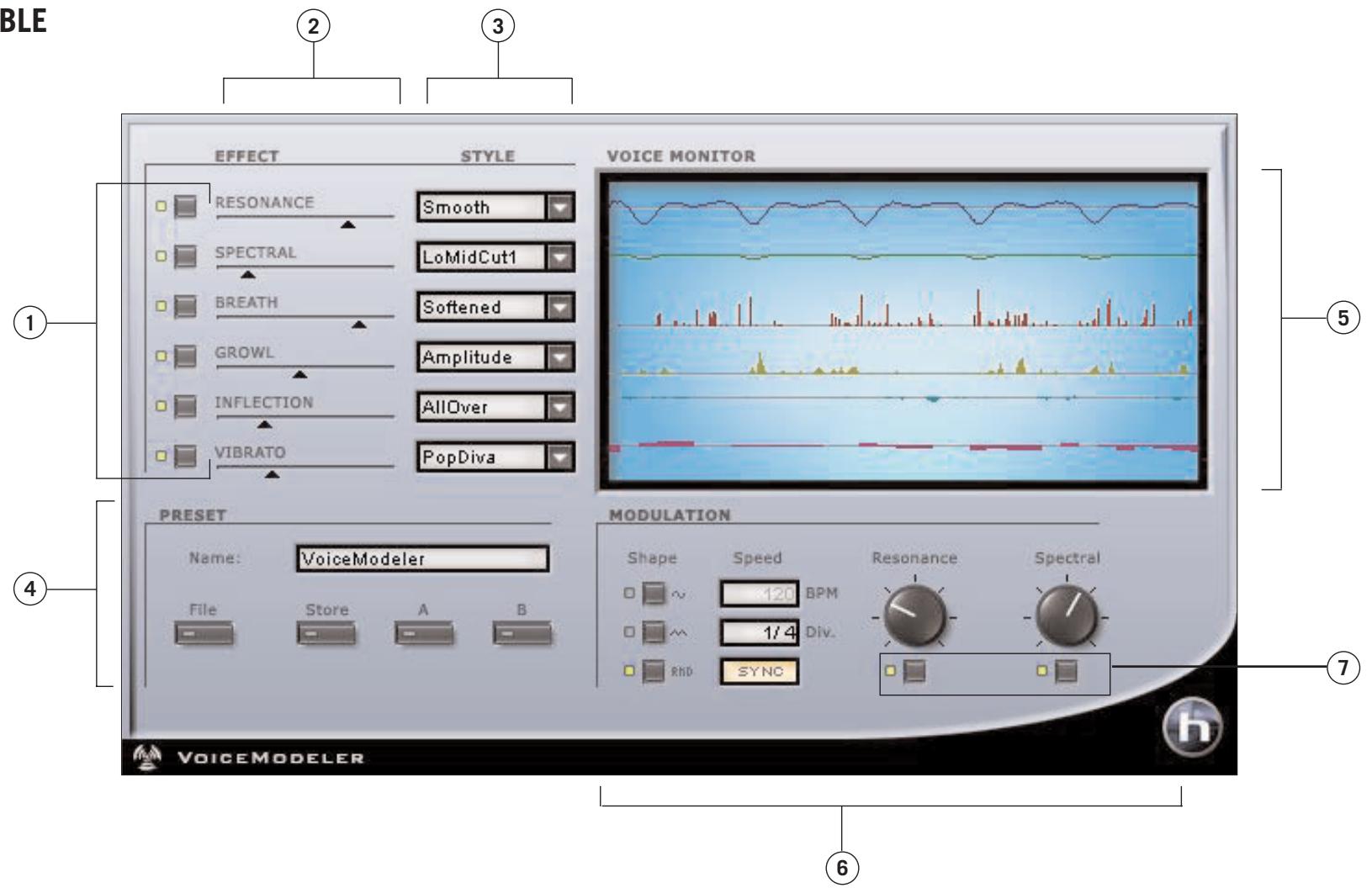Screen dimensions: 1372x893
Task: Click the RND shape label icon
Action: click(x=681, y=672)
